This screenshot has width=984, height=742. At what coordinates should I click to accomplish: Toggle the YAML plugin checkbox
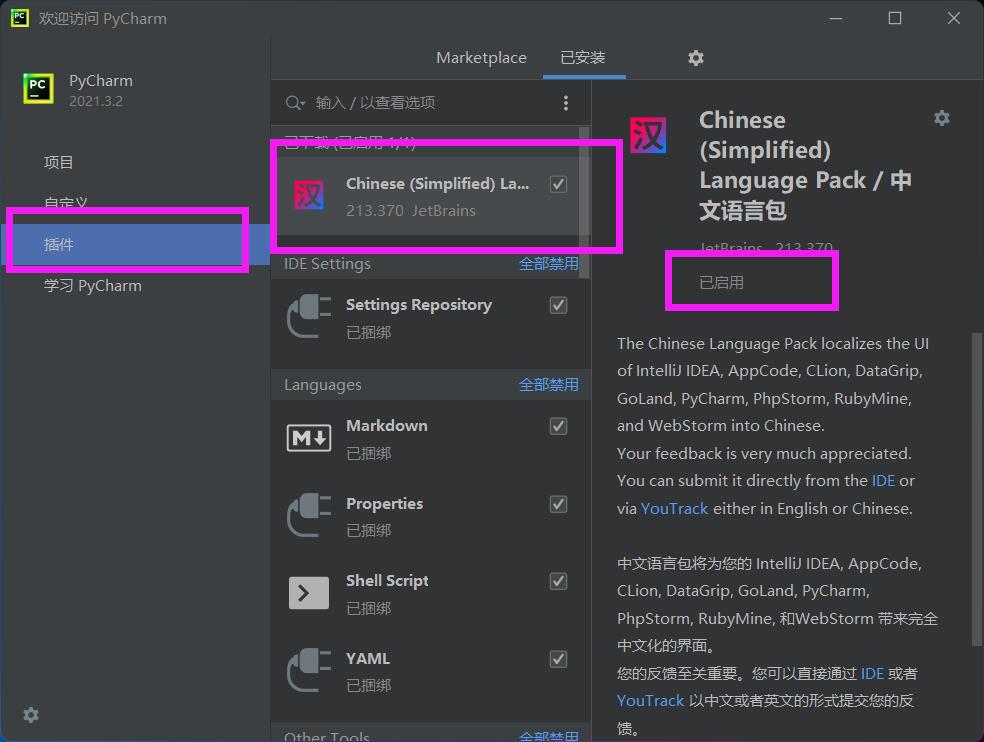click(x=559, y=659)
